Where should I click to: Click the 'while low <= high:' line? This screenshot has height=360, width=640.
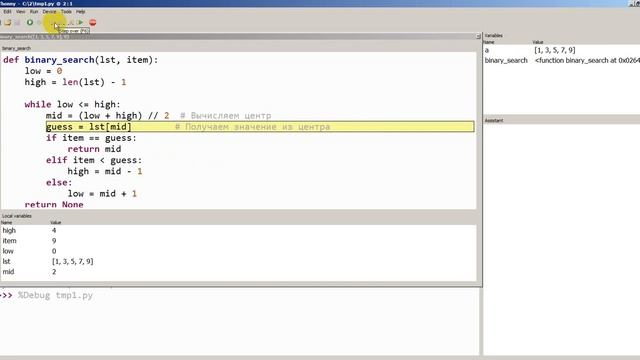pos(72,104)
